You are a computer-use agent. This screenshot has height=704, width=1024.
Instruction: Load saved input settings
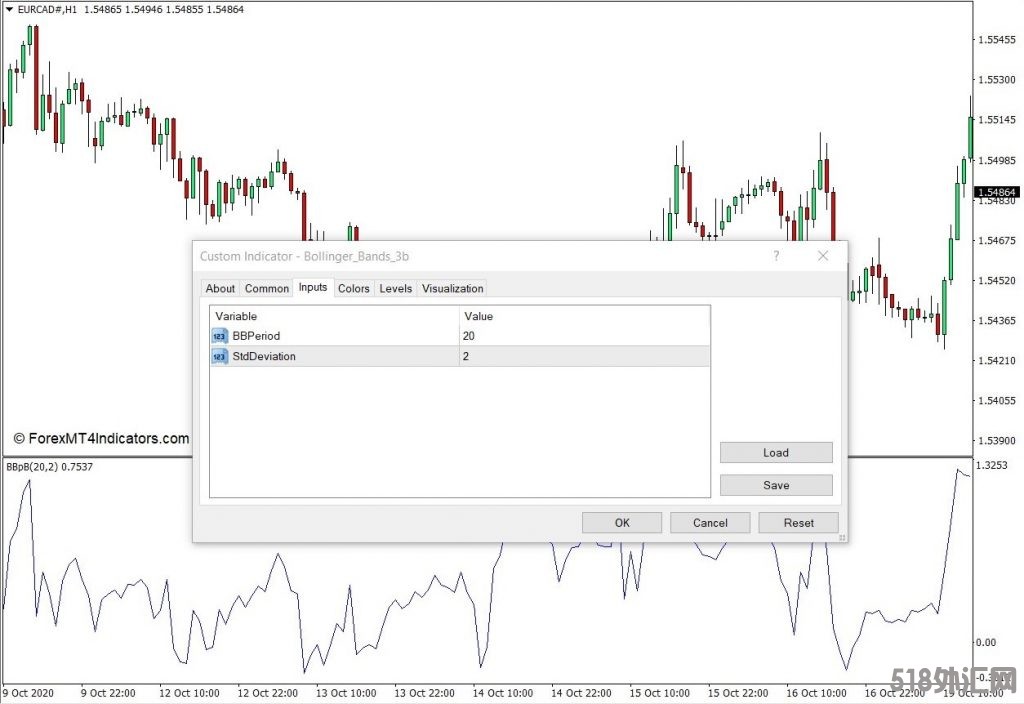[x=776, y=453]
